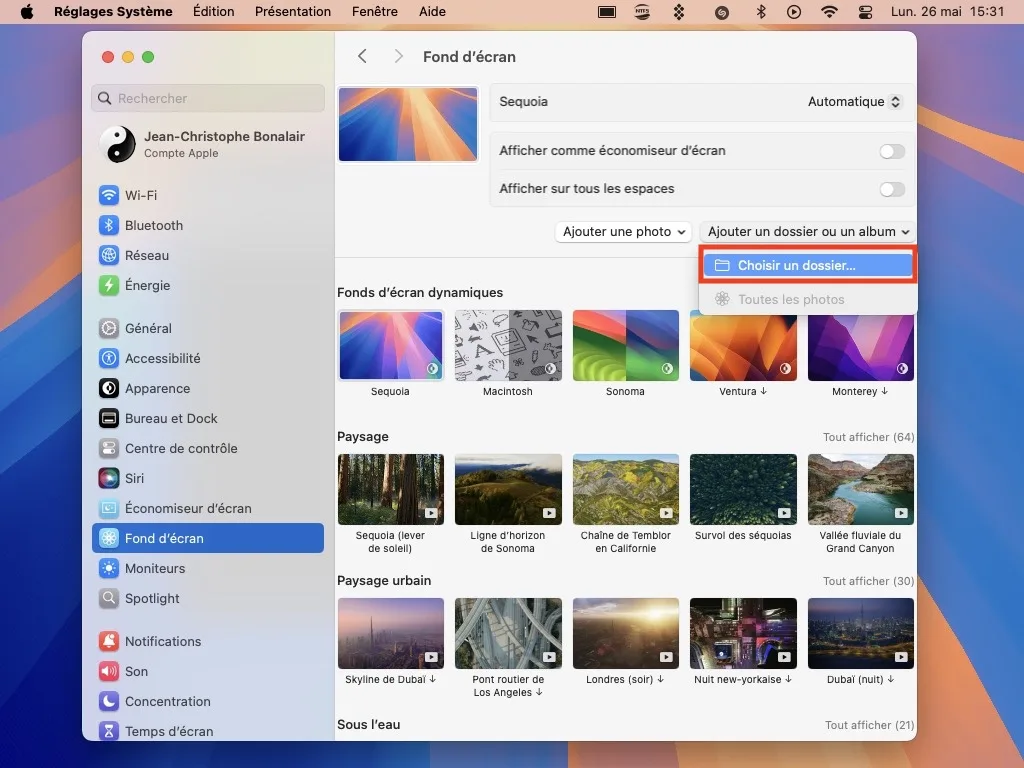Click the back navigation arrow

(362, 56)
